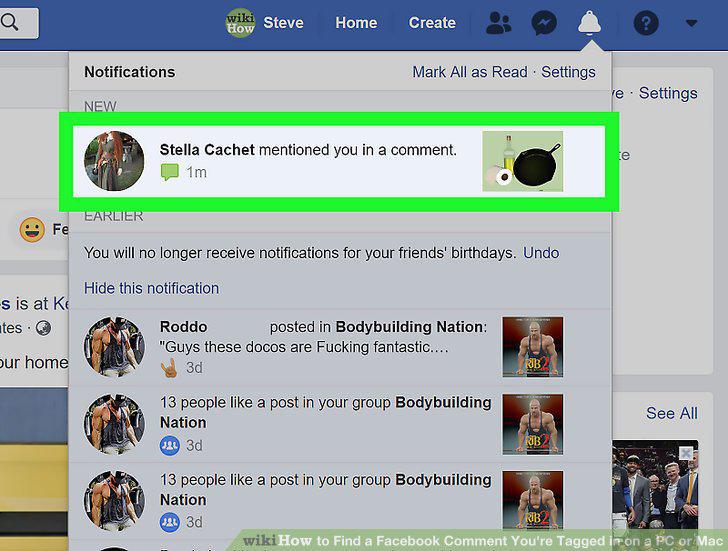
Task: Click Mark All as Read
Action: [470, 72]
